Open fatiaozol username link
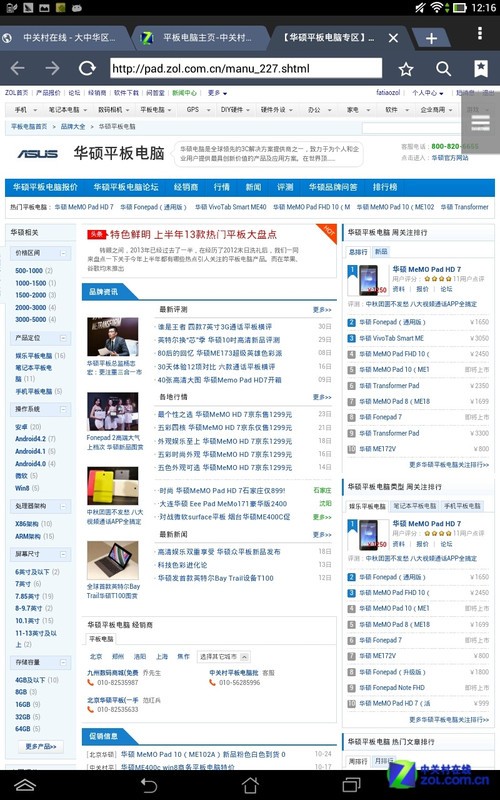The image size is (500, 800). pos(388,93)
